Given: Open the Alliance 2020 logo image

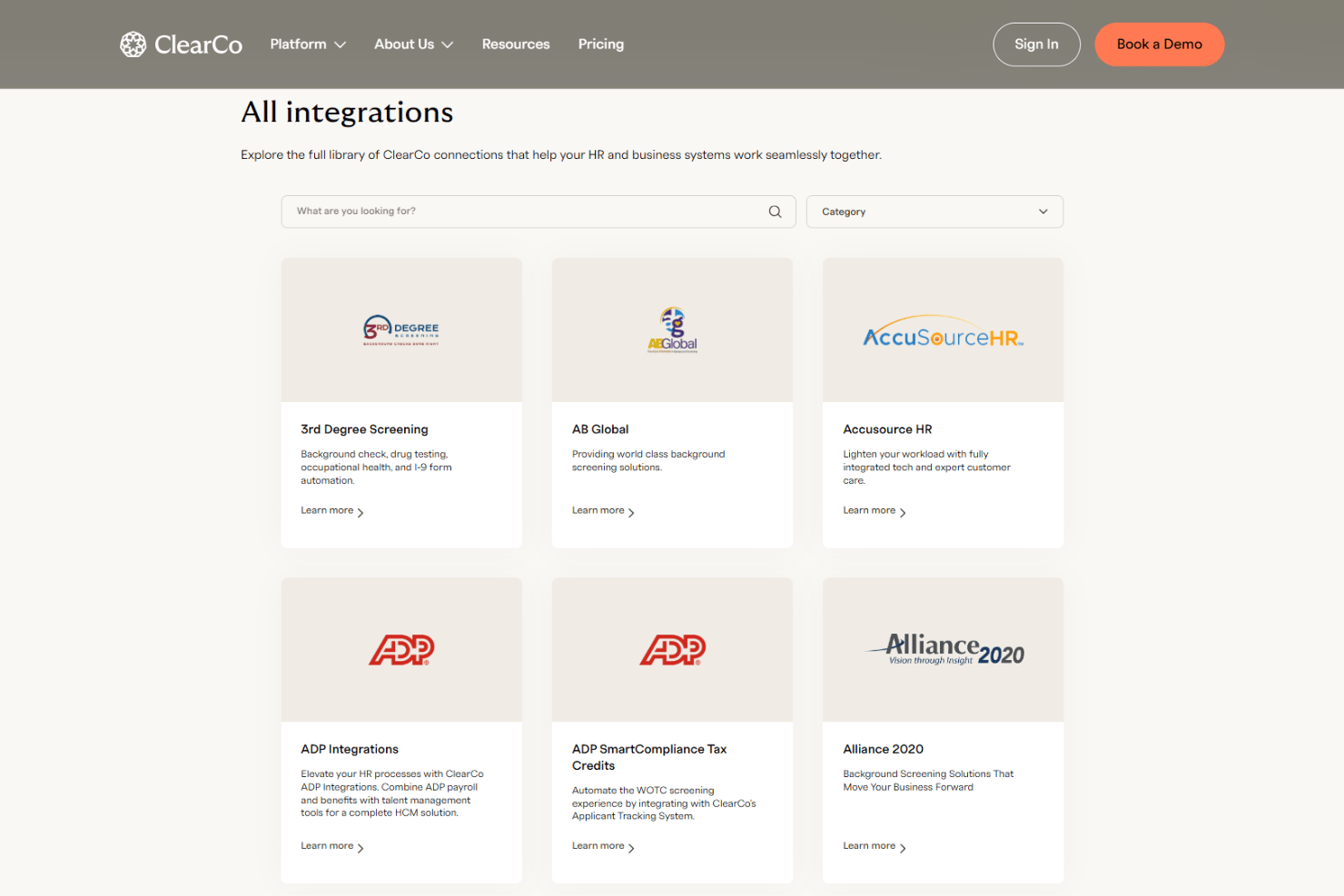Looking at the screenshot, I should [944, 650].
